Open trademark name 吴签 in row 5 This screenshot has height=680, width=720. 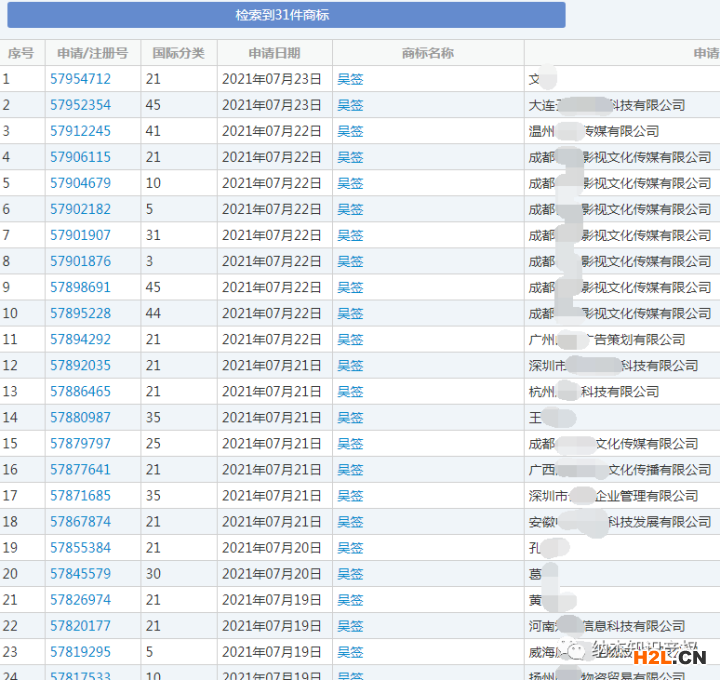[350, 184]
